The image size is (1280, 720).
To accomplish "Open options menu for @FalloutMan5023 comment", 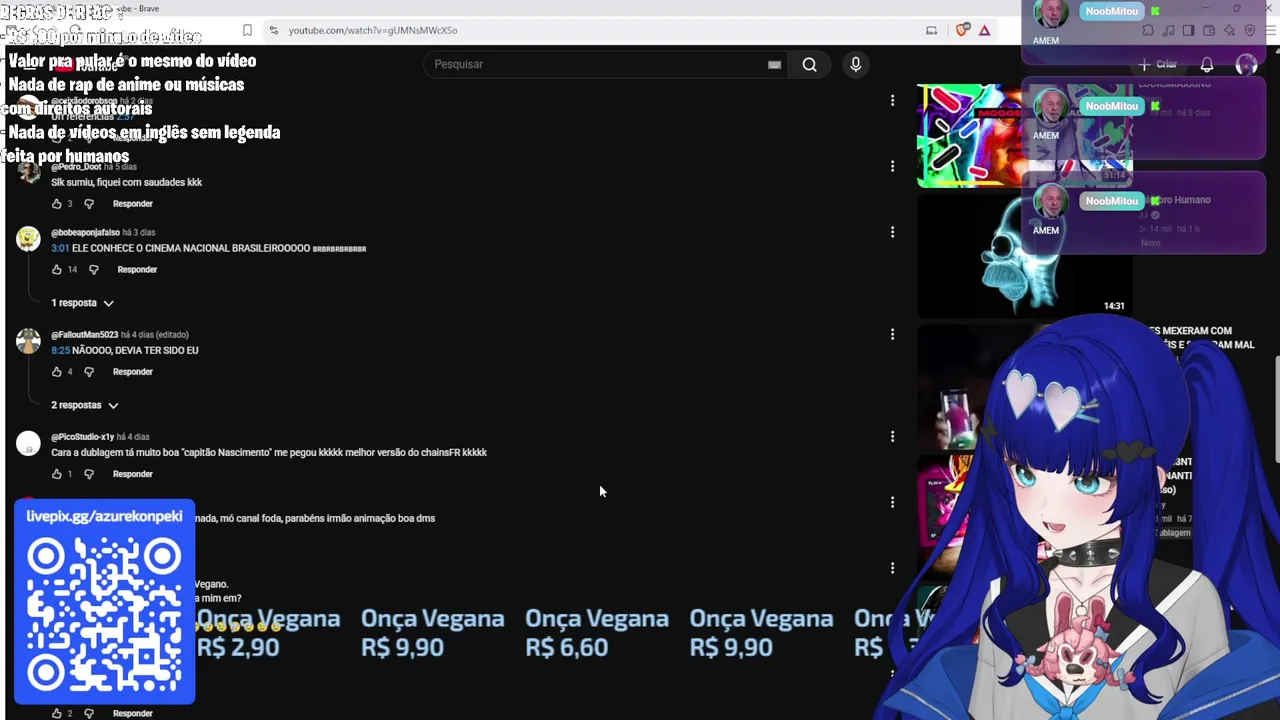I will click(892, 334).
